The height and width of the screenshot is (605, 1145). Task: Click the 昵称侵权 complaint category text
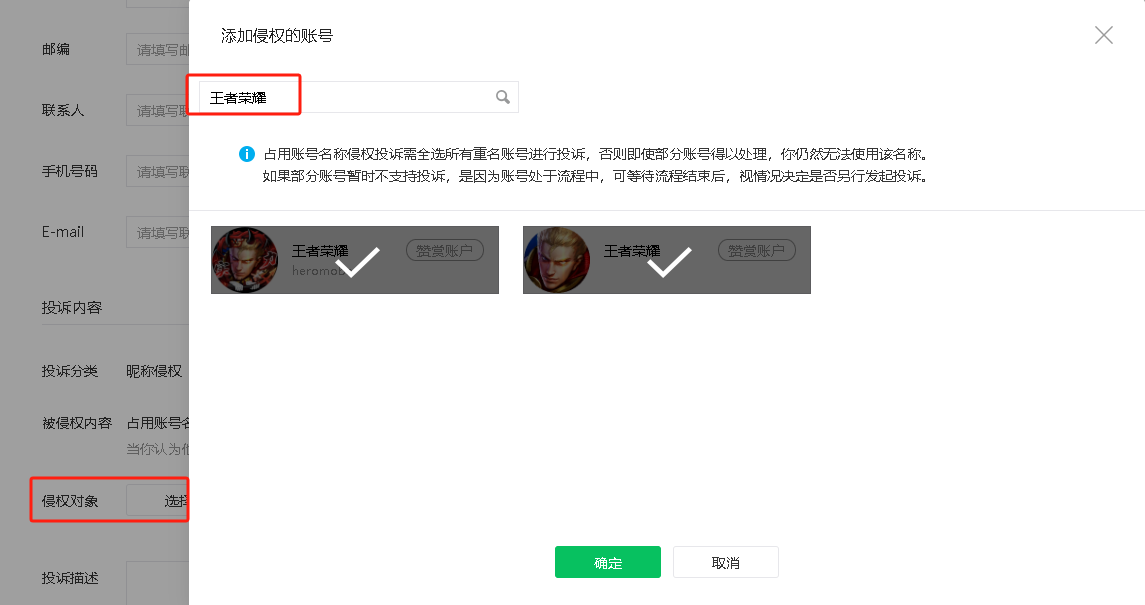pos(154,371)
